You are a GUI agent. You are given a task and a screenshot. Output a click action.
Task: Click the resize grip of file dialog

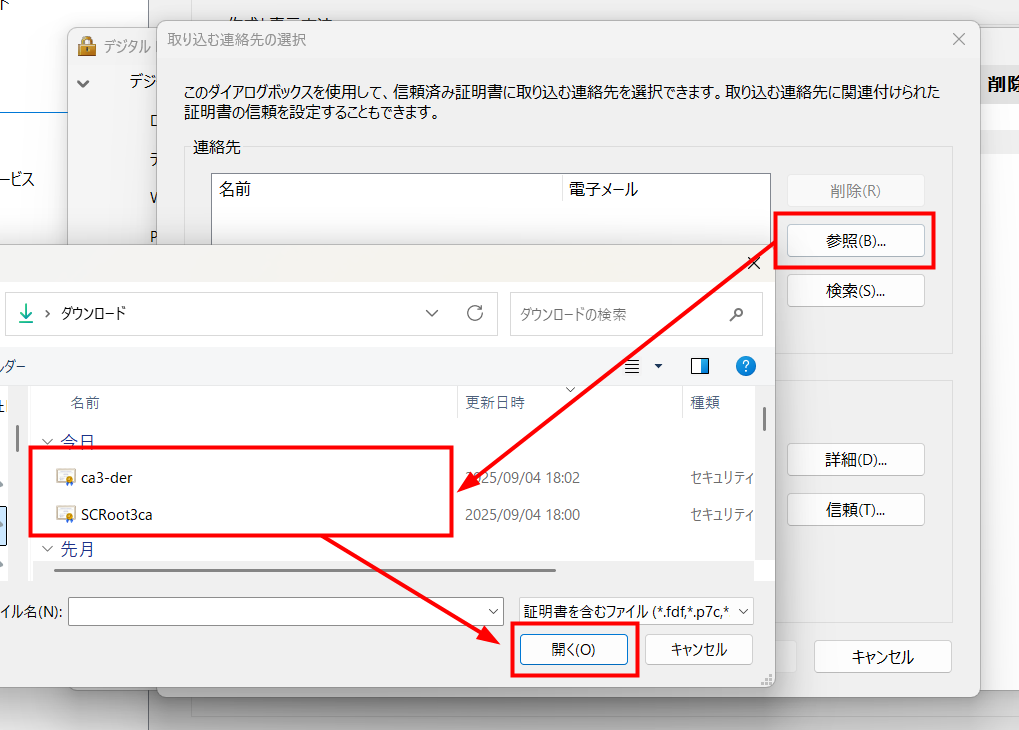pyautogui.click(x=767, y=680)
